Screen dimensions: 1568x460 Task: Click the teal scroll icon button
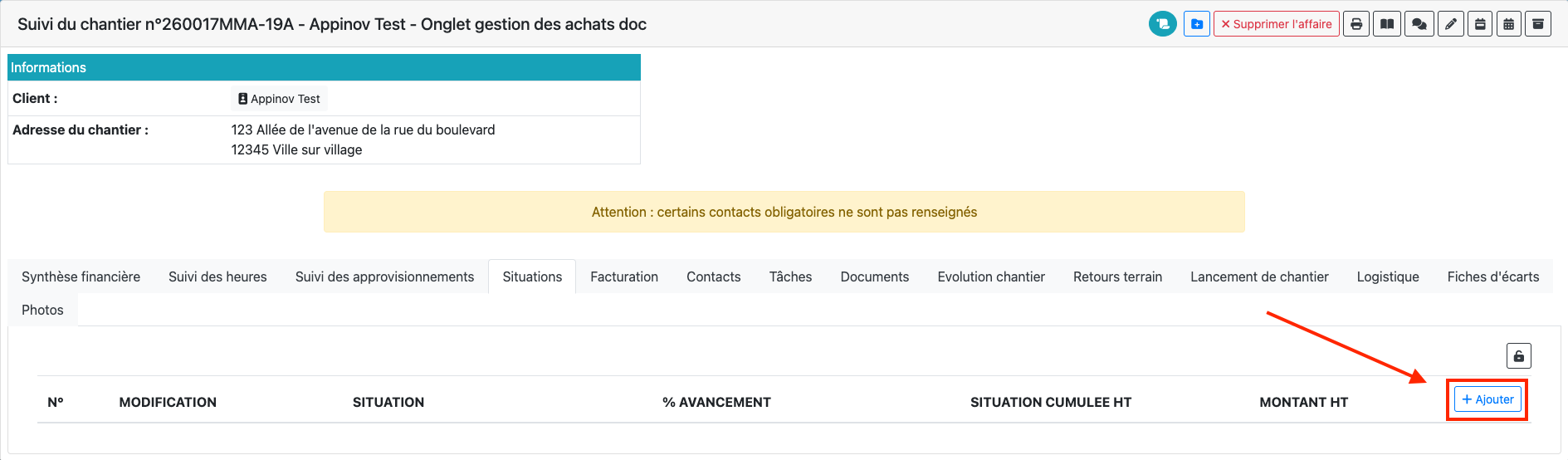point(1162,24)
